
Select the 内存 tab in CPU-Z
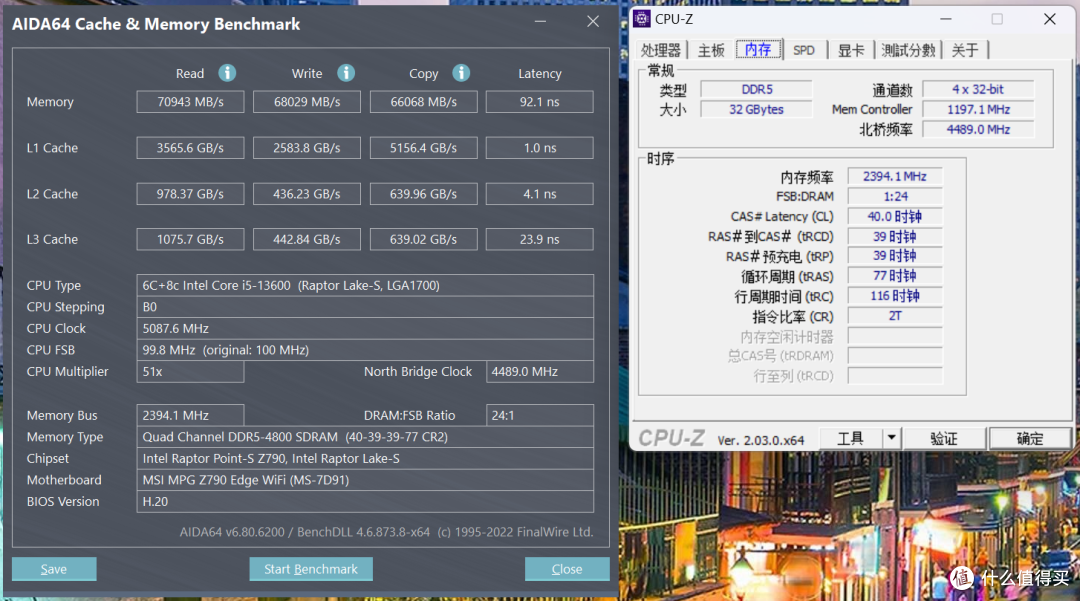click(758, 50)
